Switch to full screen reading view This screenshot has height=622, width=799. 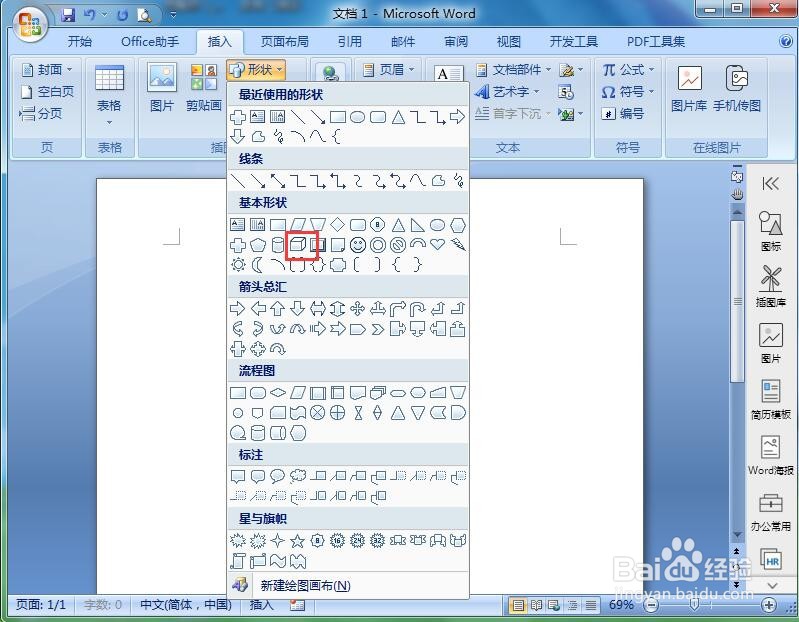(x=536, y=605)
